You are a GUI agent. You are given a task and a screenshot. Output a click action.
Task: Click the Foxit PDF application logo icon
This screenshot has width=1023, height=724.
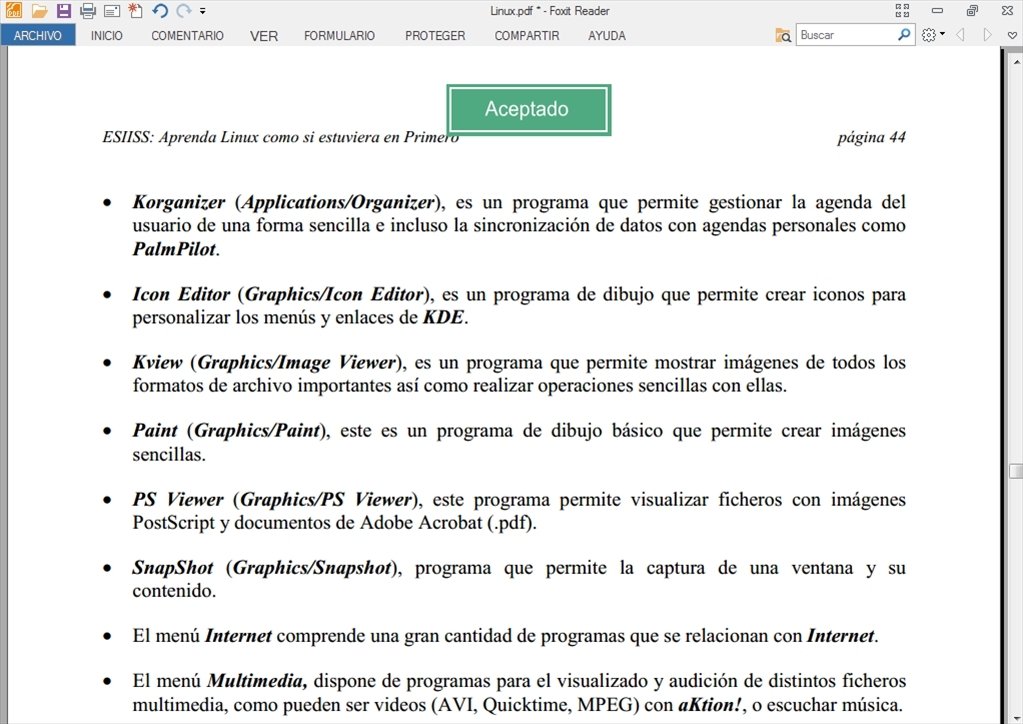[x=13, y=10]
